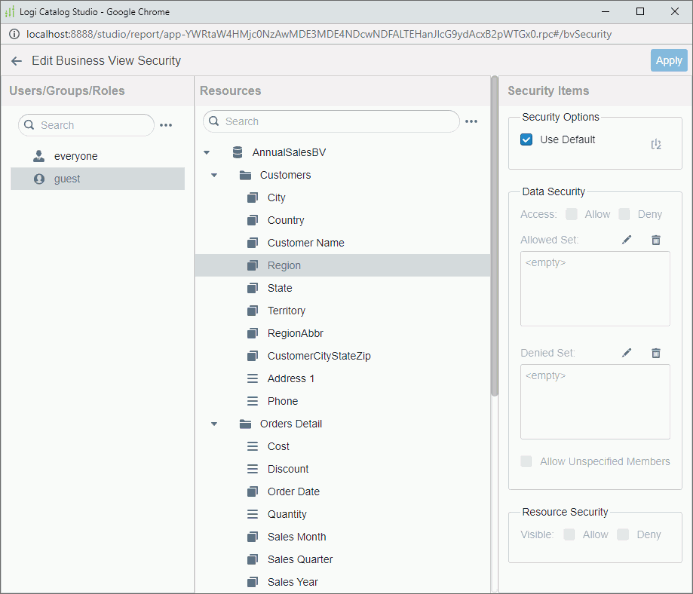
Task: Collapse the AnnualSalesBV node
Action: pyautogui.click(x=206, y=152)
